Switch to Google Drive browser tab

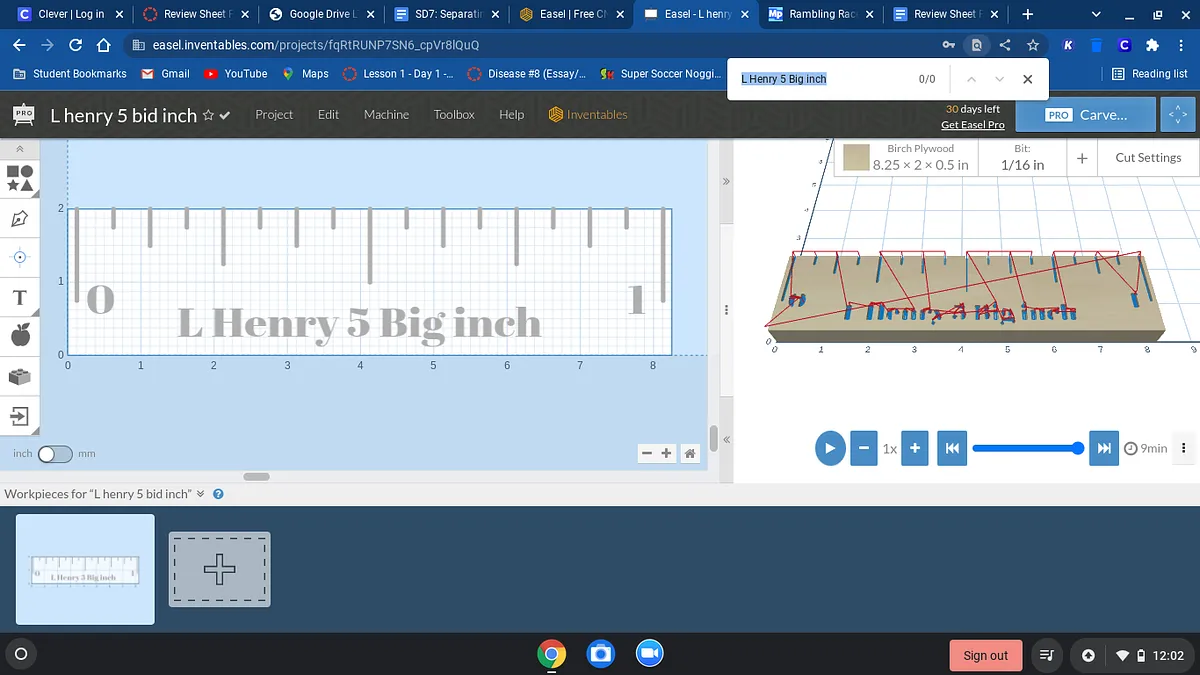click(323, 14)
